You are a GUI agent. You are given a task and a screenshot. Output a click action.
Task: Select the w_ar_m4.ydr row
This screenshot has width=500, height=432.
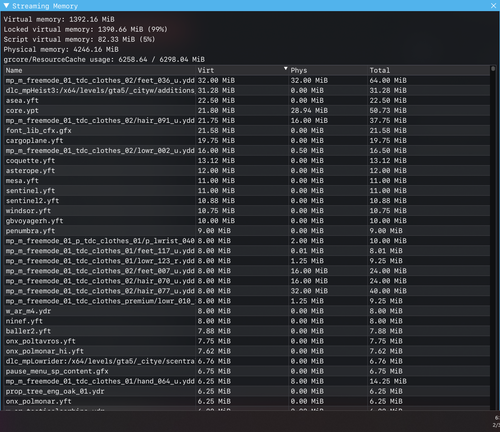(x=247, y=311)
